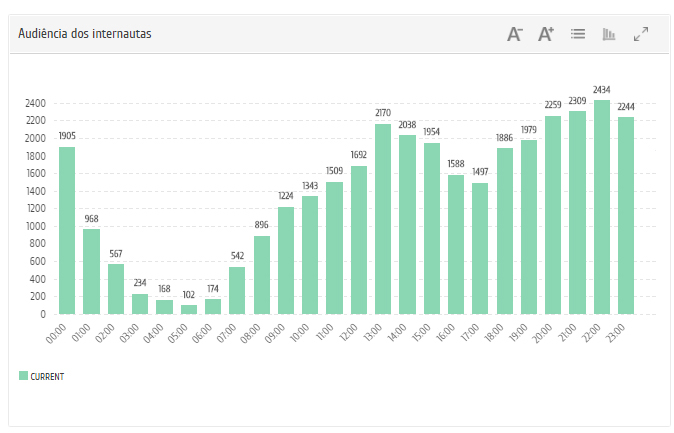674x433 pixels.
Task: Click the 20:00 bar showing 2259
Action: 553,214
